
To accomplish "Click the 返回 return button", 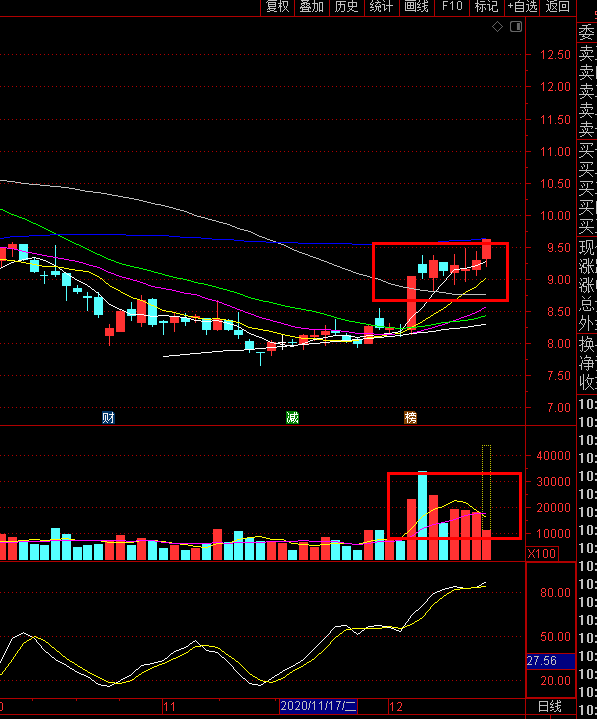I will click(558, 7).
